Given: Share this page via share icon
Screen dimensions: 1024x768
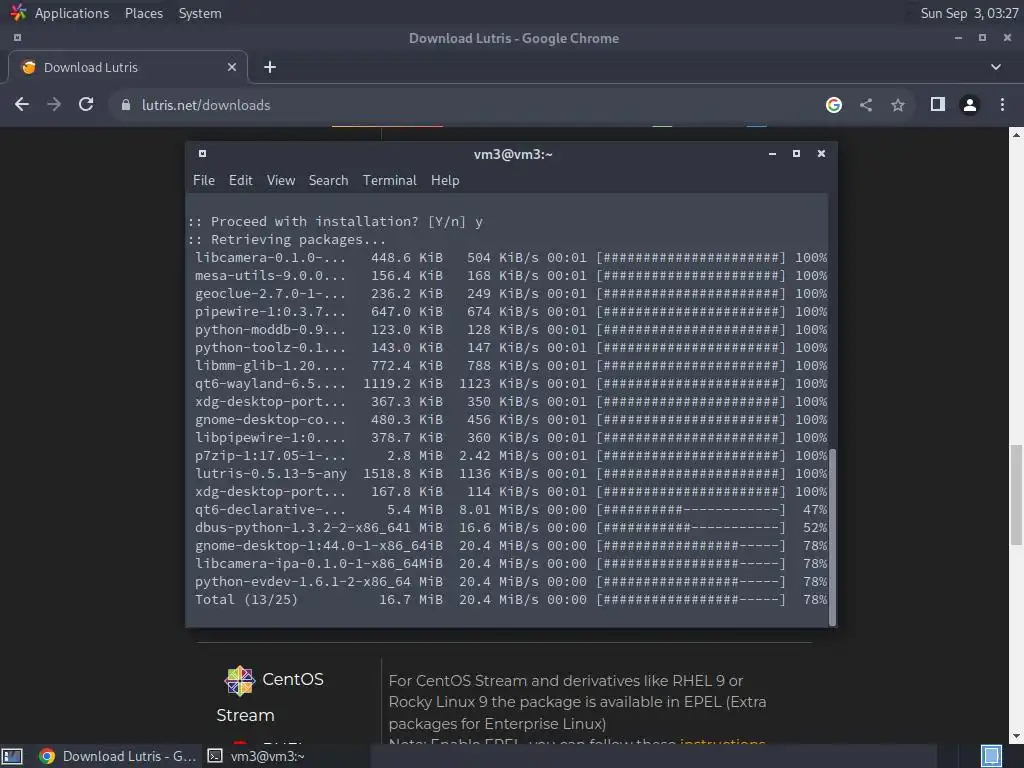Looking at the screenshot, I should (866, 104).
